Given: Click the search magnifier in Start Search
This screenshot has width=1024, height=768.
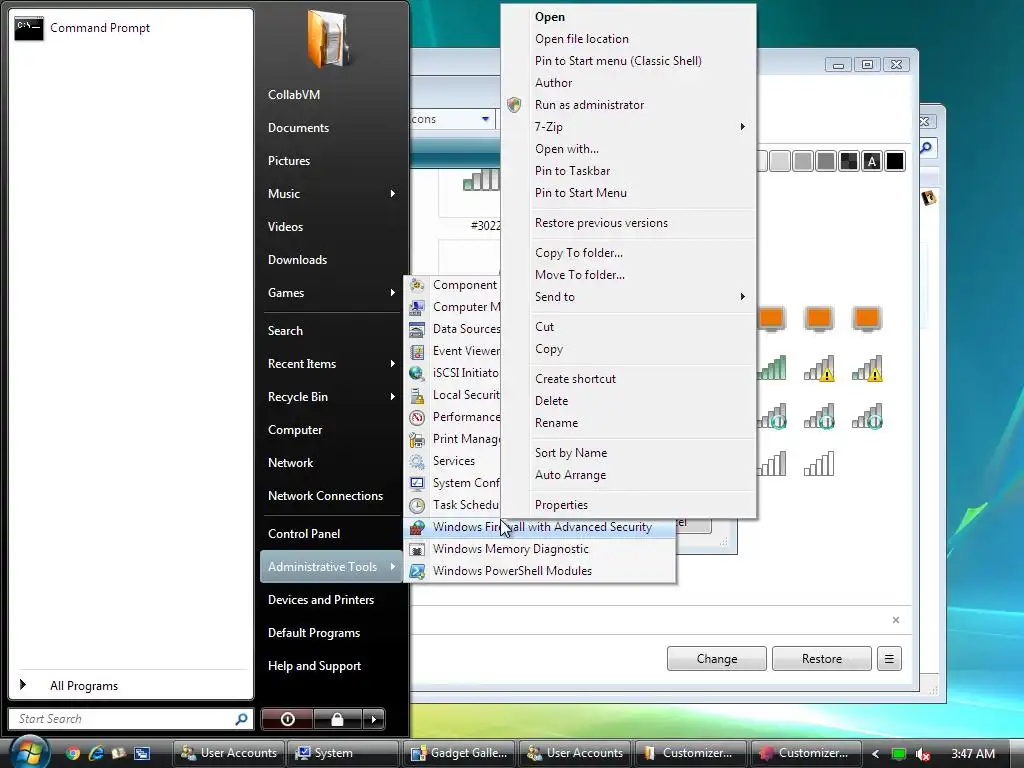Looking at the screenshot, I should click(241, 719).
